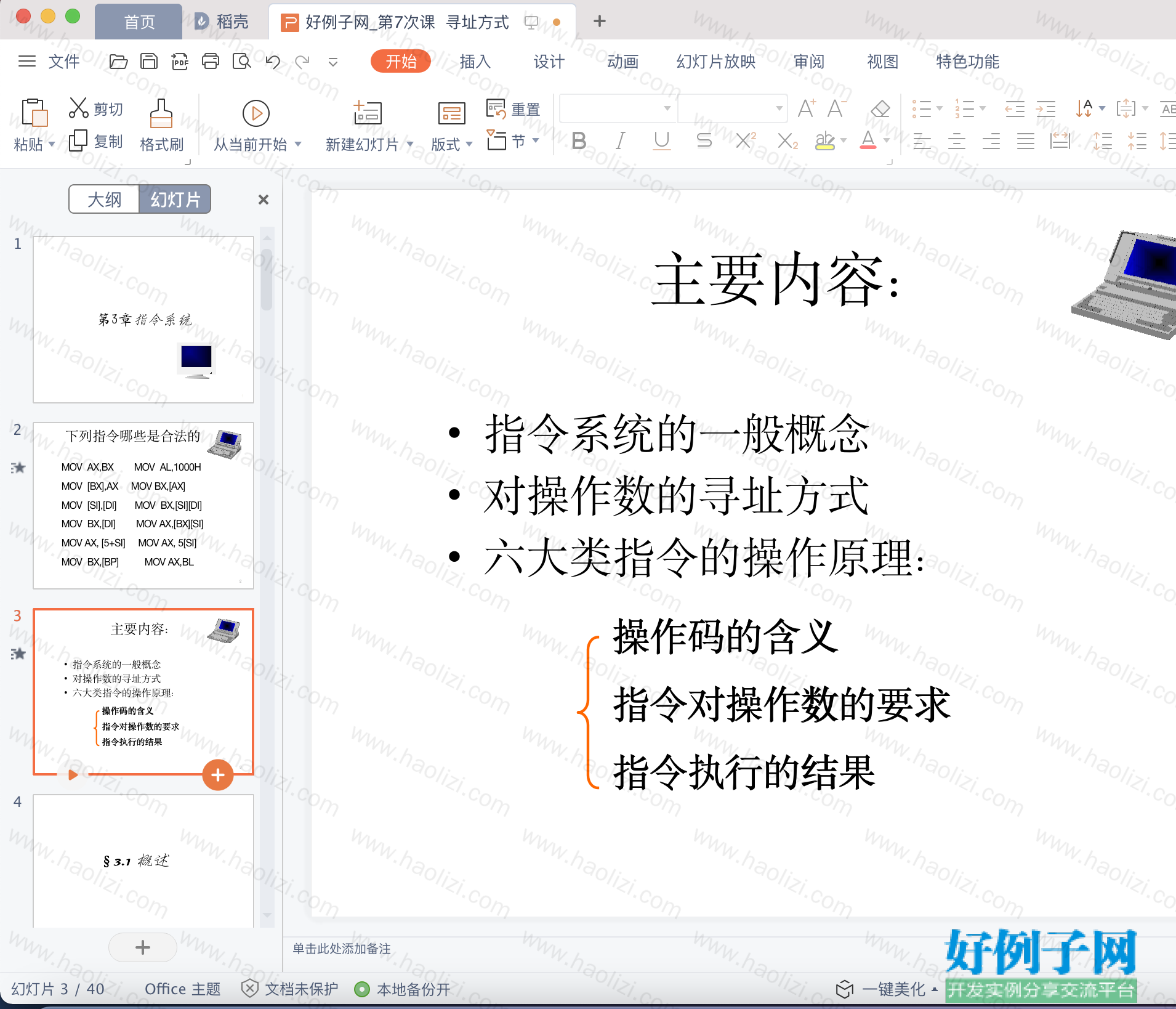
Task: Apply distributed alignment
Action: pos(1060,142)
